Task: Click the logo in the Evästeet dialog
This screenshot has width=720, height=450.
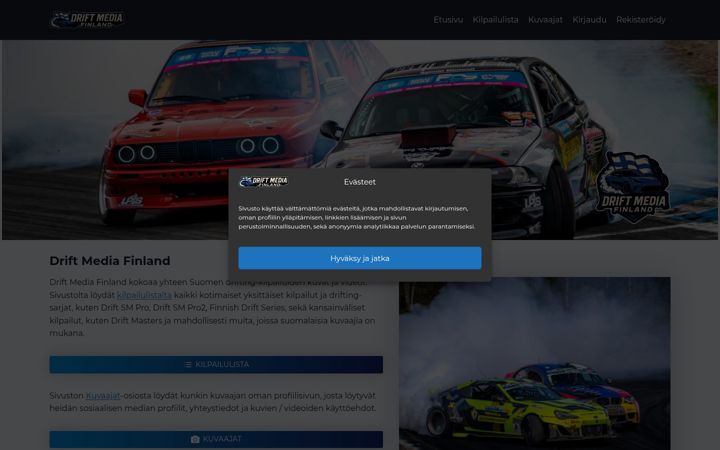Action: click(264, 182)
